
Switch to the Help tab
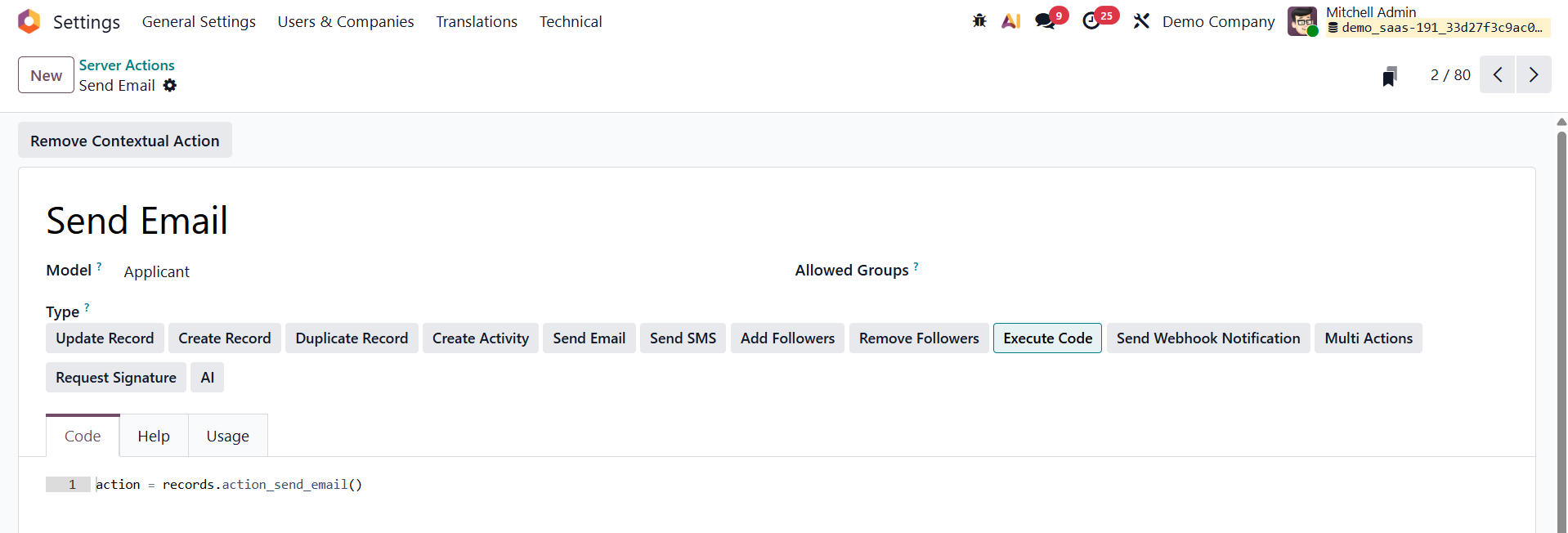pos(154,437)
